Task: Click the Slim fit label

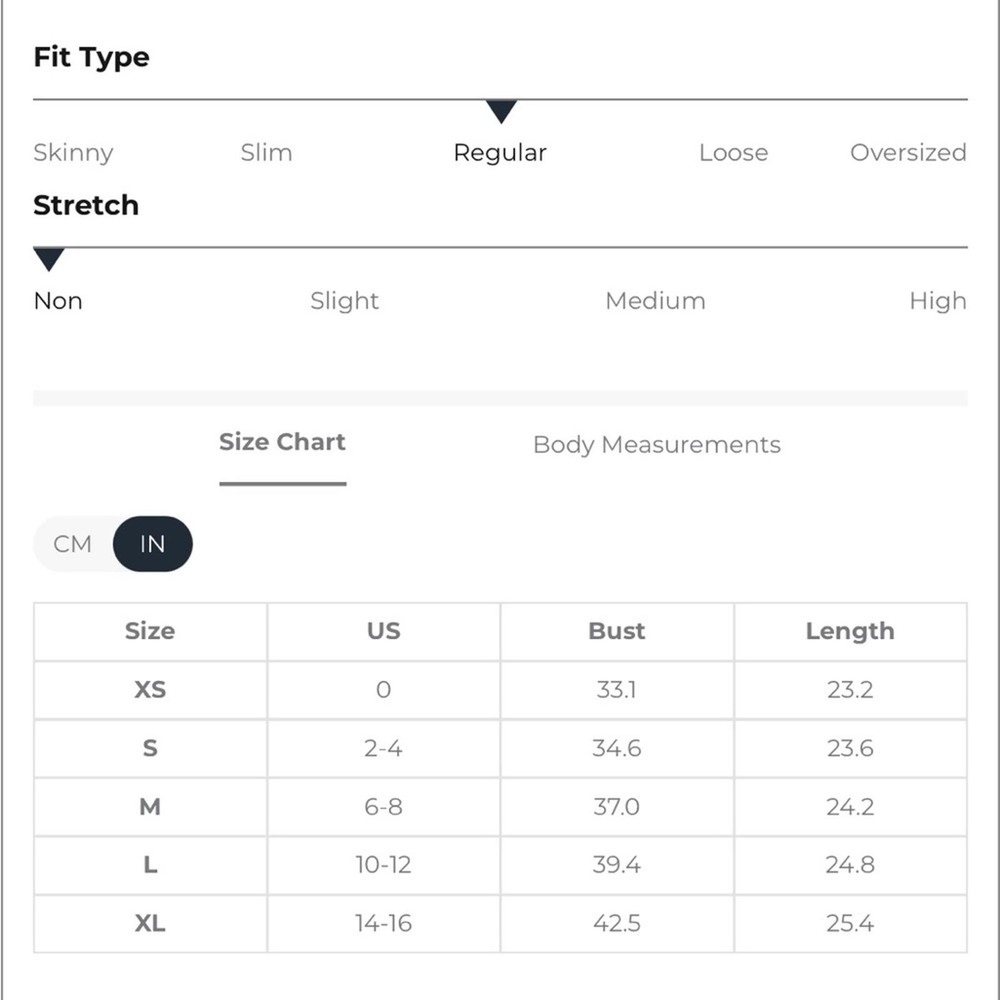Action: [x=267, y=152]
